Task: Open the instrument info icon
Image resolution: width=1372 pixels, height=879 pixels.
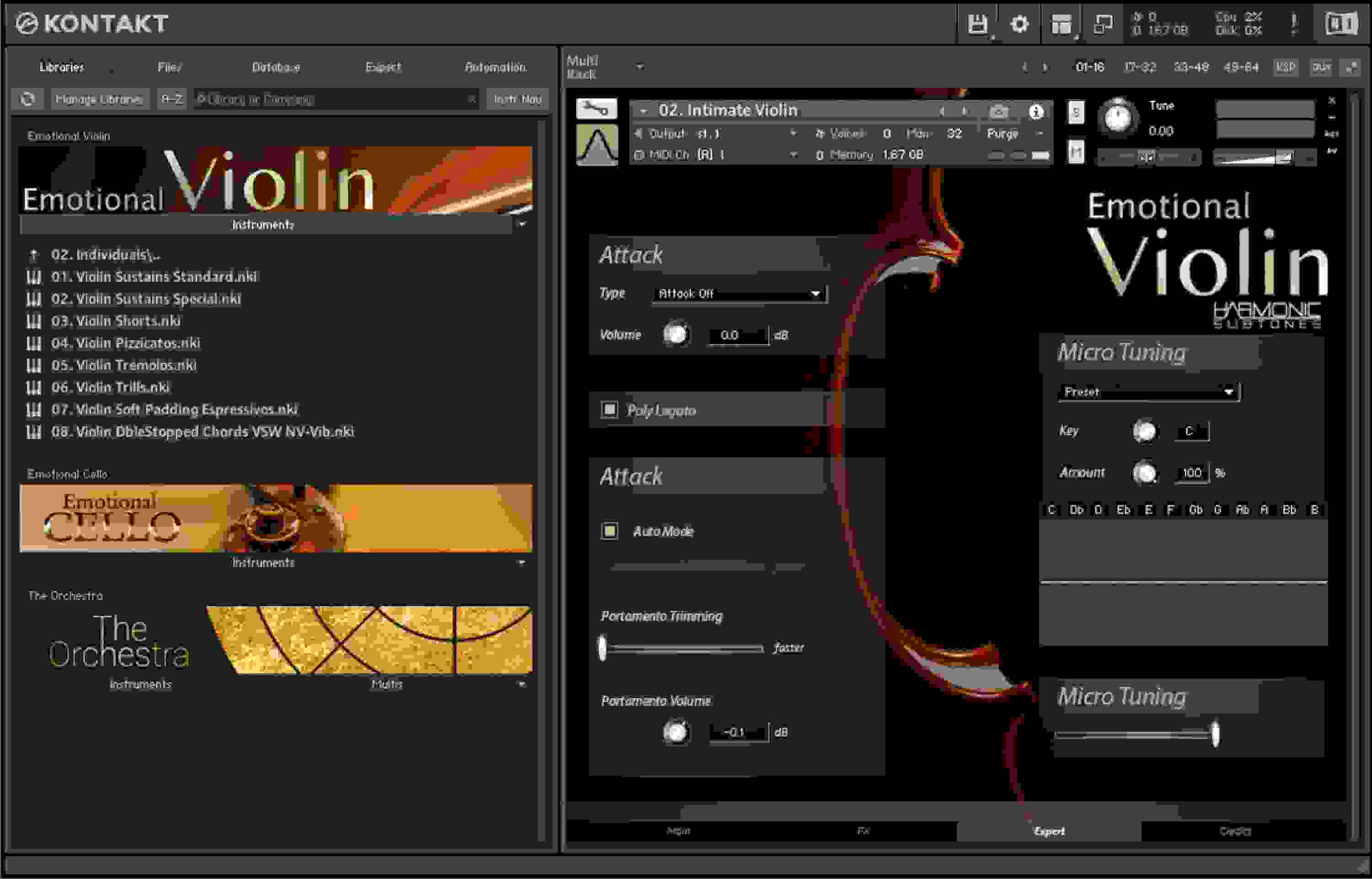Action: pos(1036,111)
